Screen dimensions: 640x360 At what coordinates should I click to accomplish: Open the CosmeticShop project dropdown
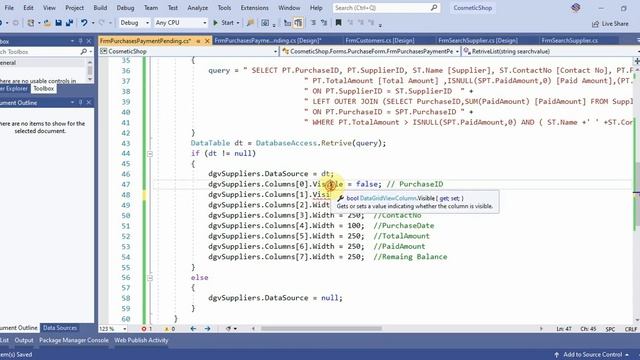[x=189, y=51]
